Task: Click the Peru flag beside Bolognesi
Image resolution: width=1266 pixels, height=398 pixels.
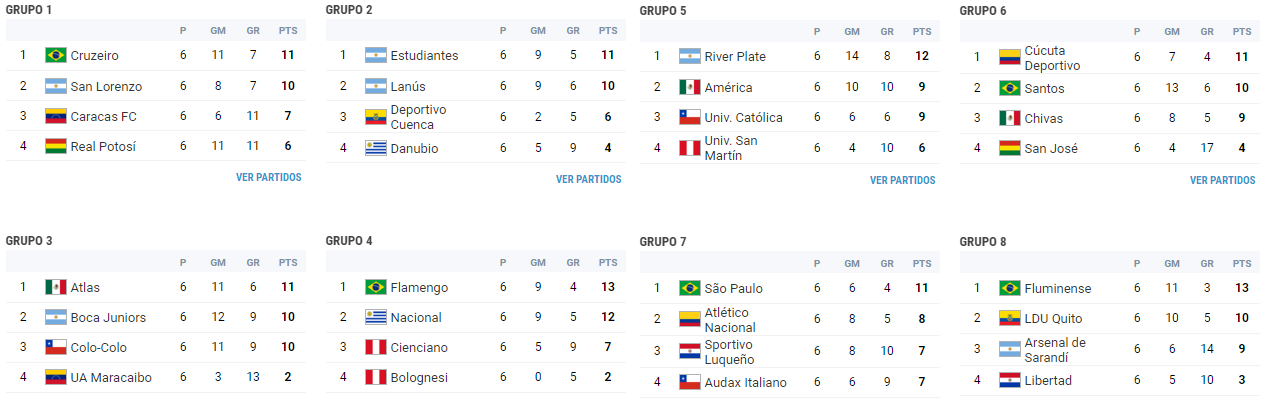Action: tap(376, 378)
